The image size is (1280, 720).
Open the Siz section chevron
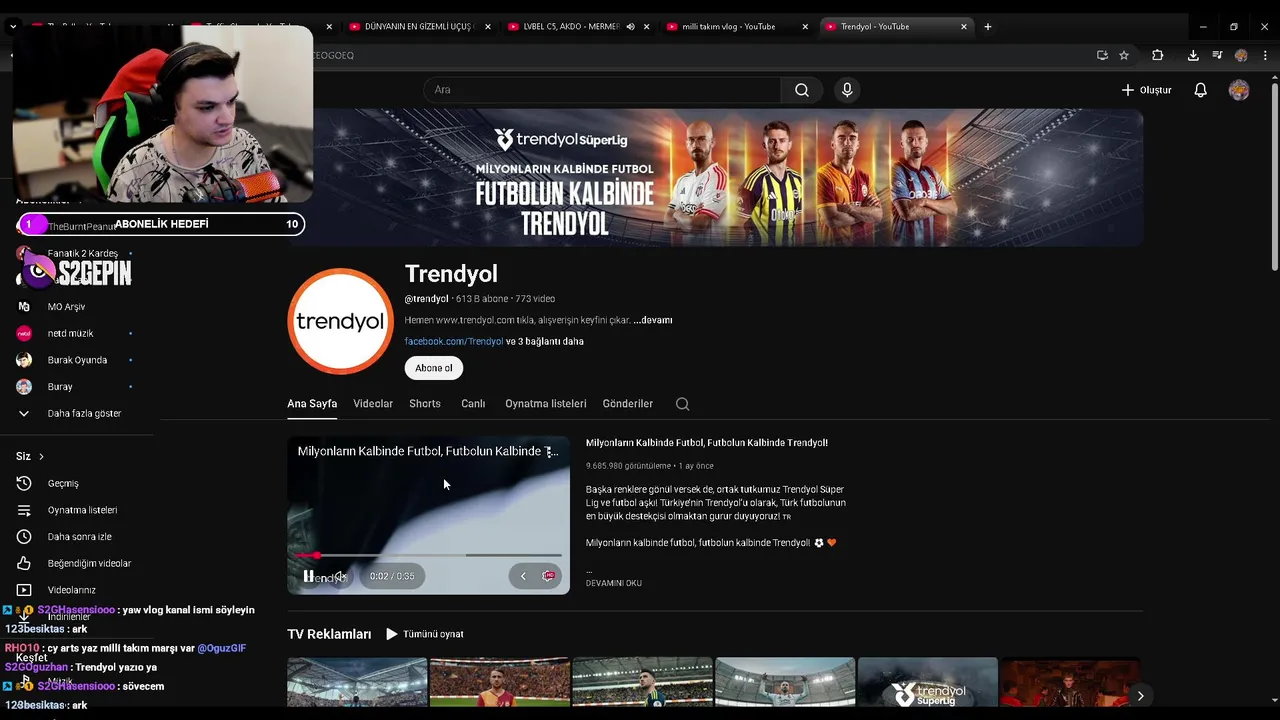pyautogui.click(x=41, y=456)
